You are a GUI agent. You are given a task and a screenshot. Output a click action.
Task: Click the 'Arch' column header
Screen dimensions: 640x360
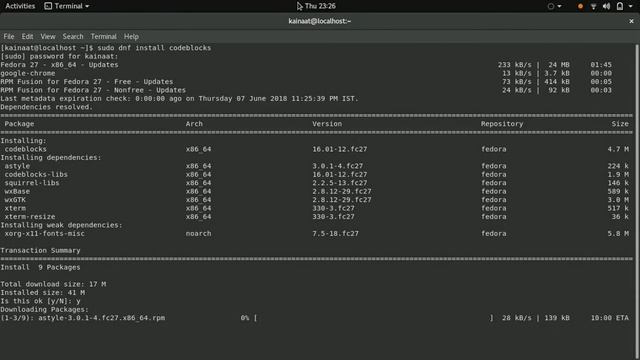194,124
